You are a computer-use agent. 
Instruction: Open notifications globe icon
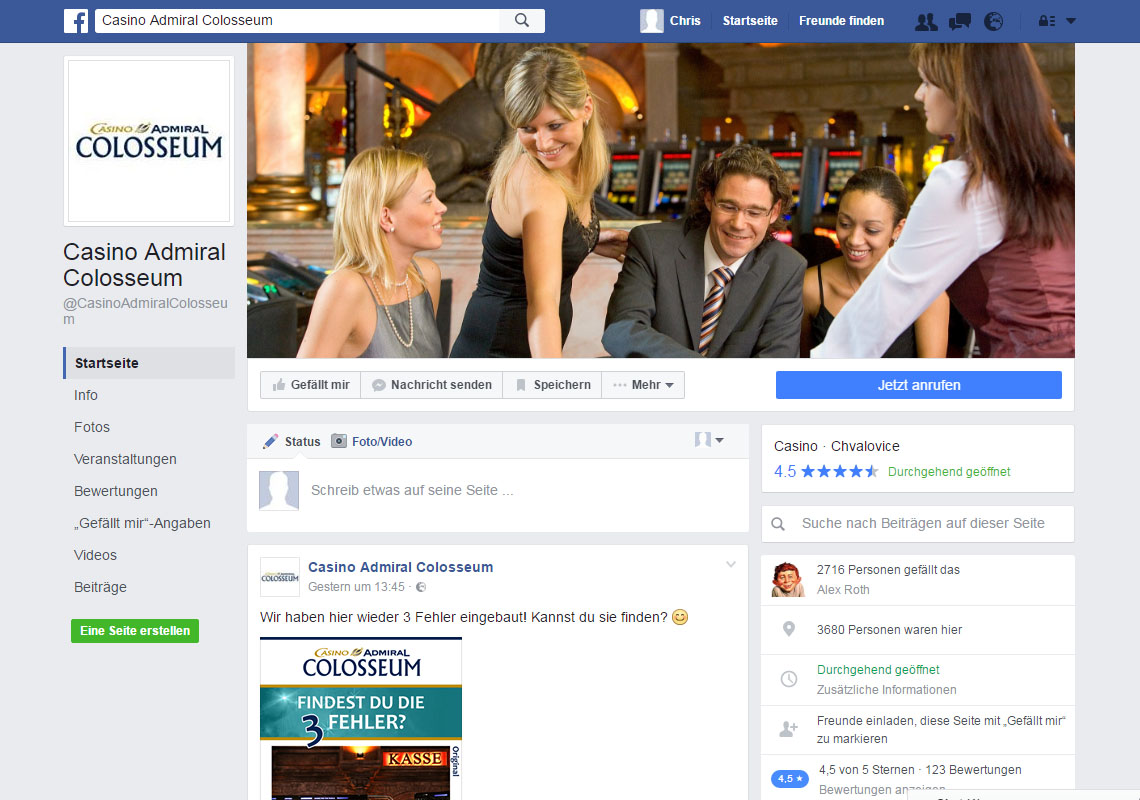tap(994, 21)
